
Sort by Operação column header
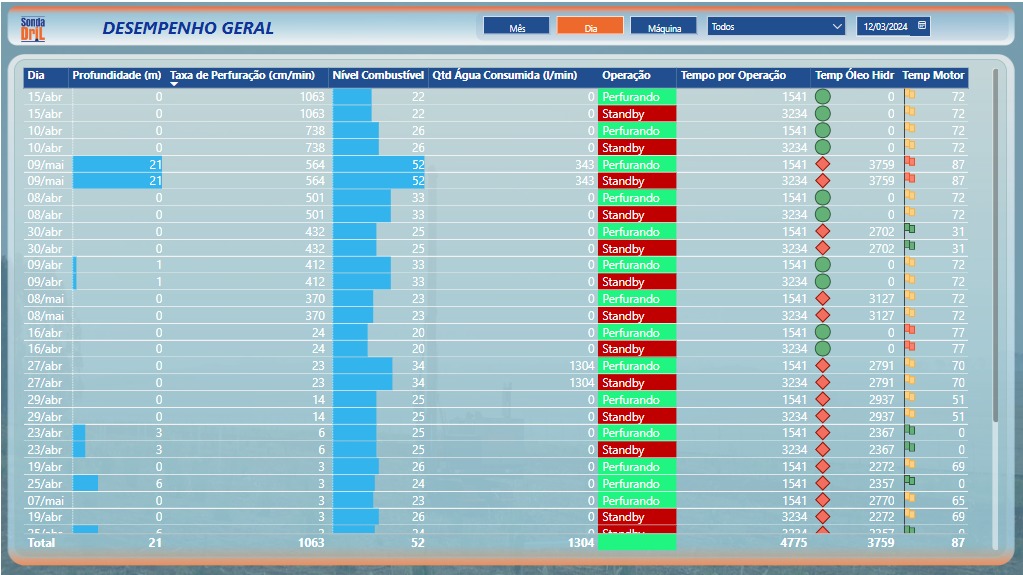point(626,75)
